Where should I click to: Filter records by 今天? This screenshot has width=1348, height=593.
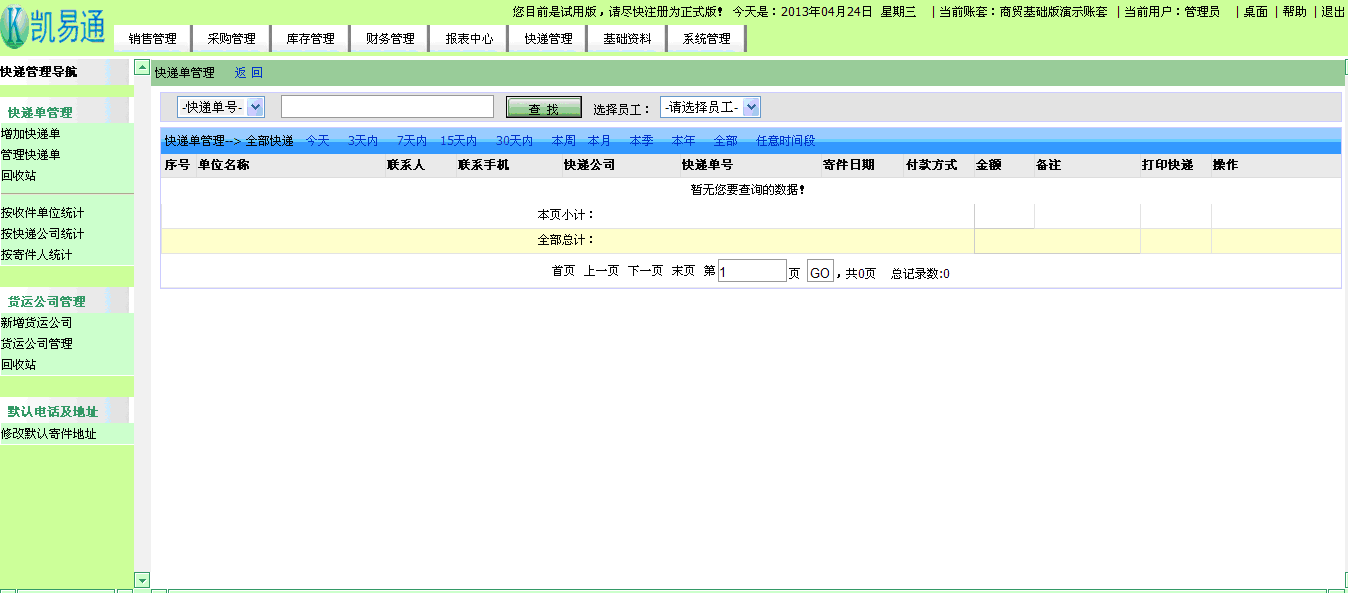click(x=317, y=141)
